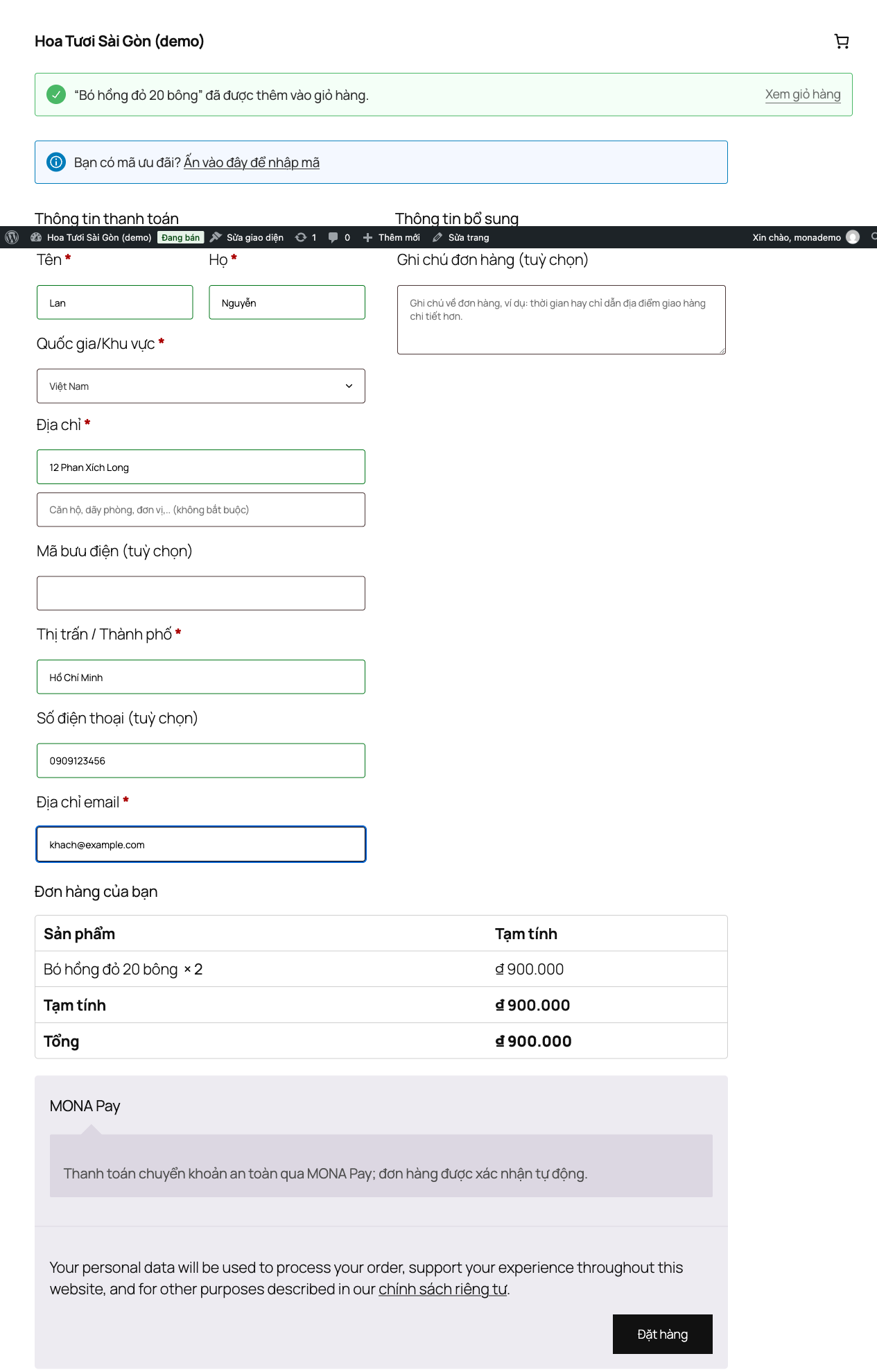
Task: Follow the Xem giỏ hàng link
Action: (x=803, y=94)
